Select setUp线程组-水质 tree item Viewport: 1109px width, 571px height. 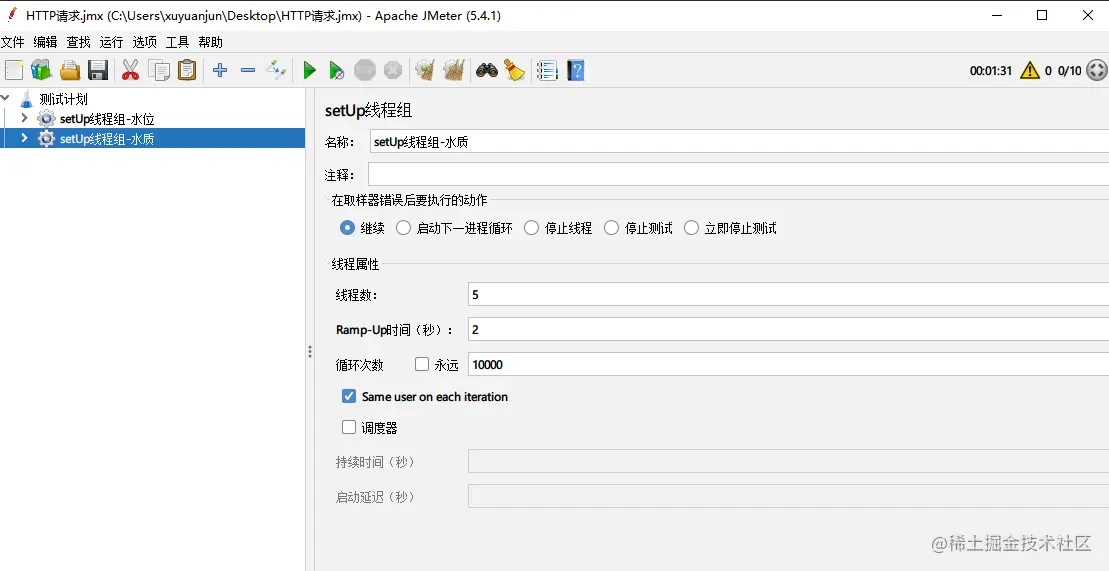(x=107, y=139)
